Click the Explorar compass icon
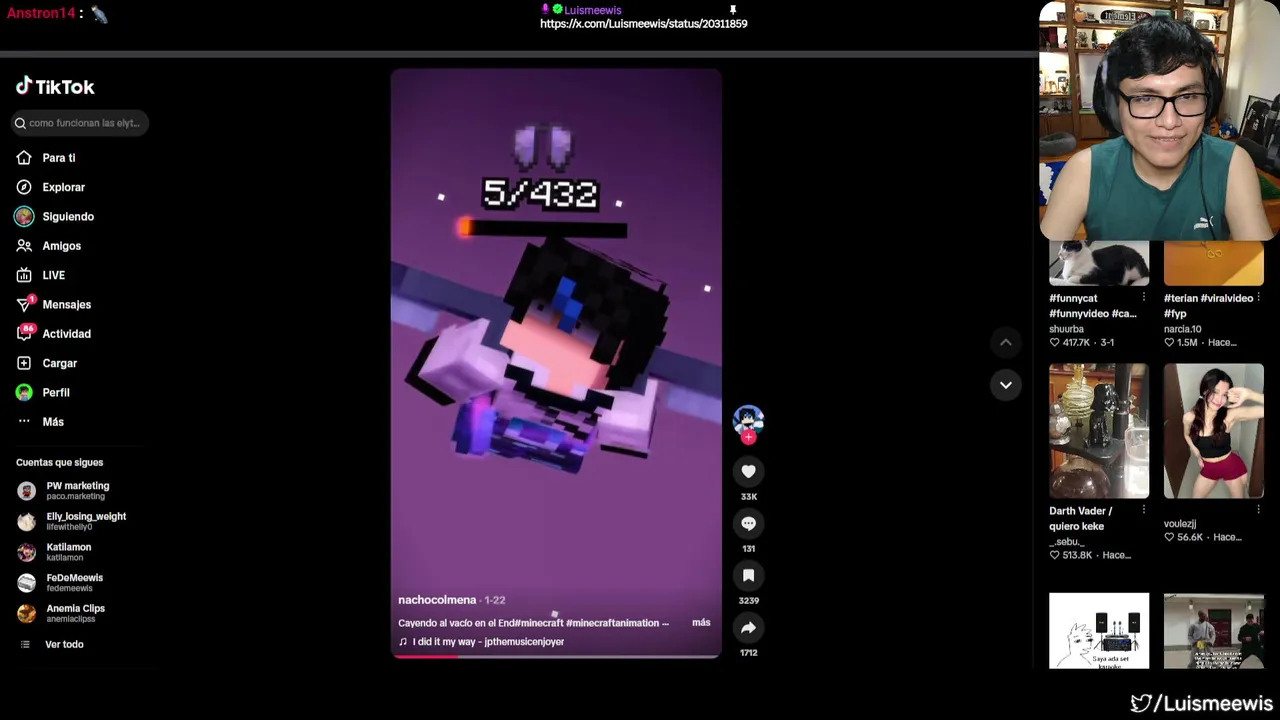Viewport: 1280px width, 720px height. 24,187
